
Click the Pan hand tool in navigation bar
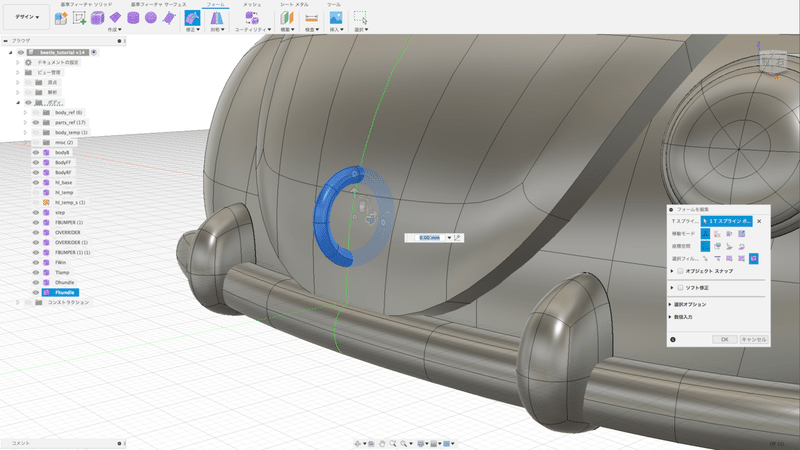click(382, 444)
